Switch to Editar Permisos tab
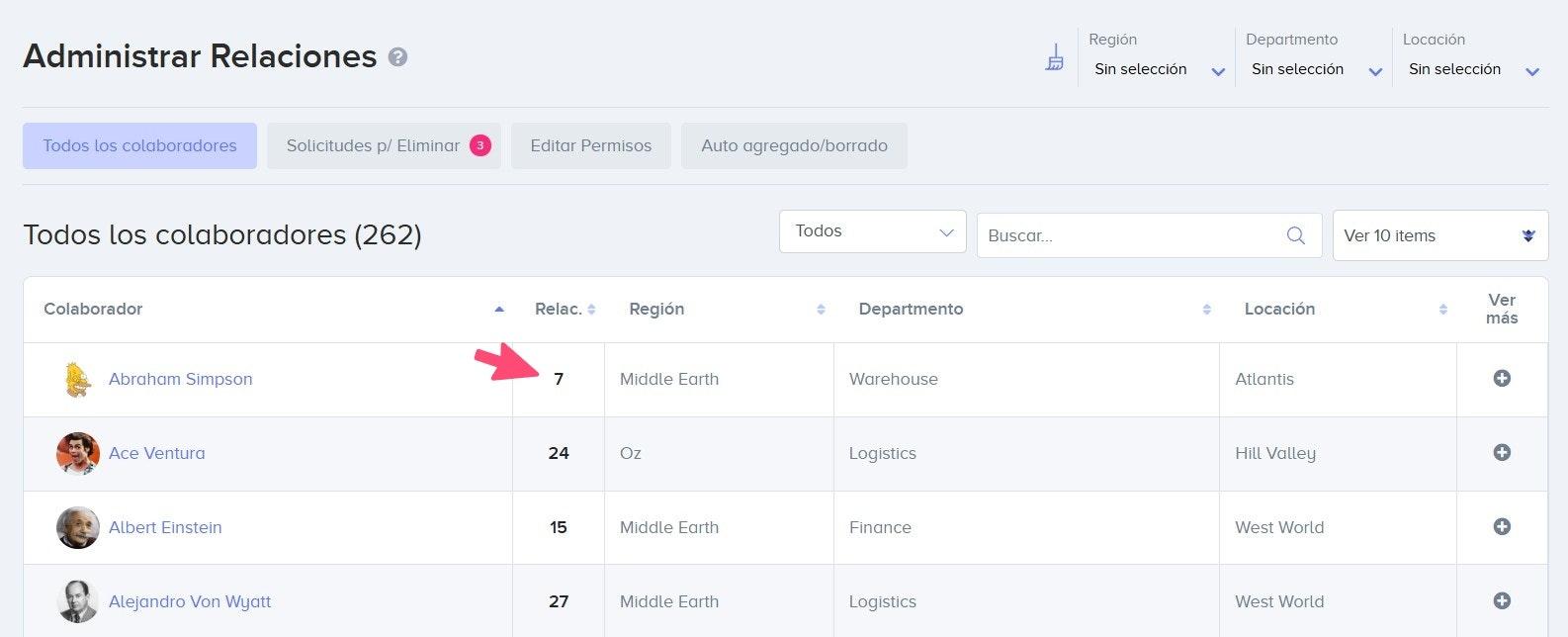1568x637 pixels. 591,145
